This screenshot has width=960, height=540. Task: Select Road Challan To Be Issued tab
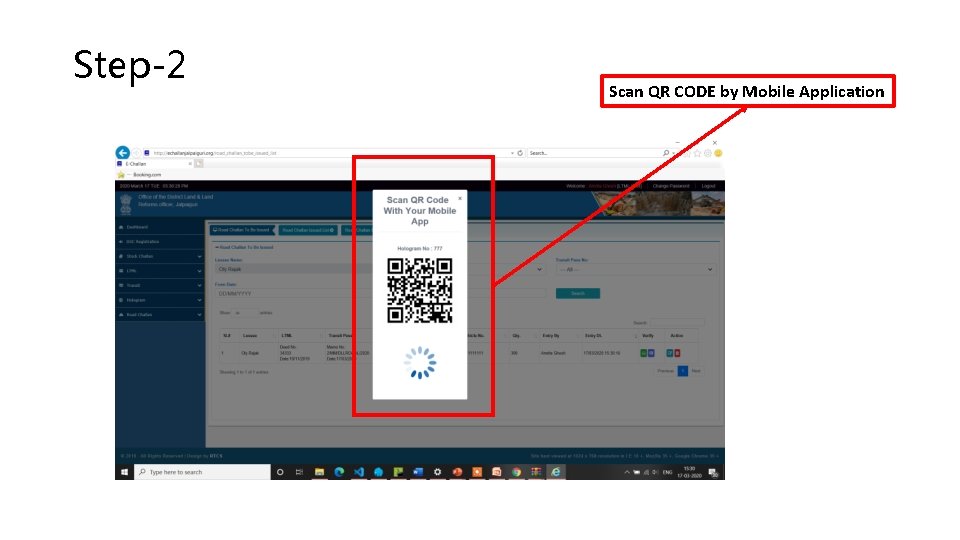pos(242,230)
